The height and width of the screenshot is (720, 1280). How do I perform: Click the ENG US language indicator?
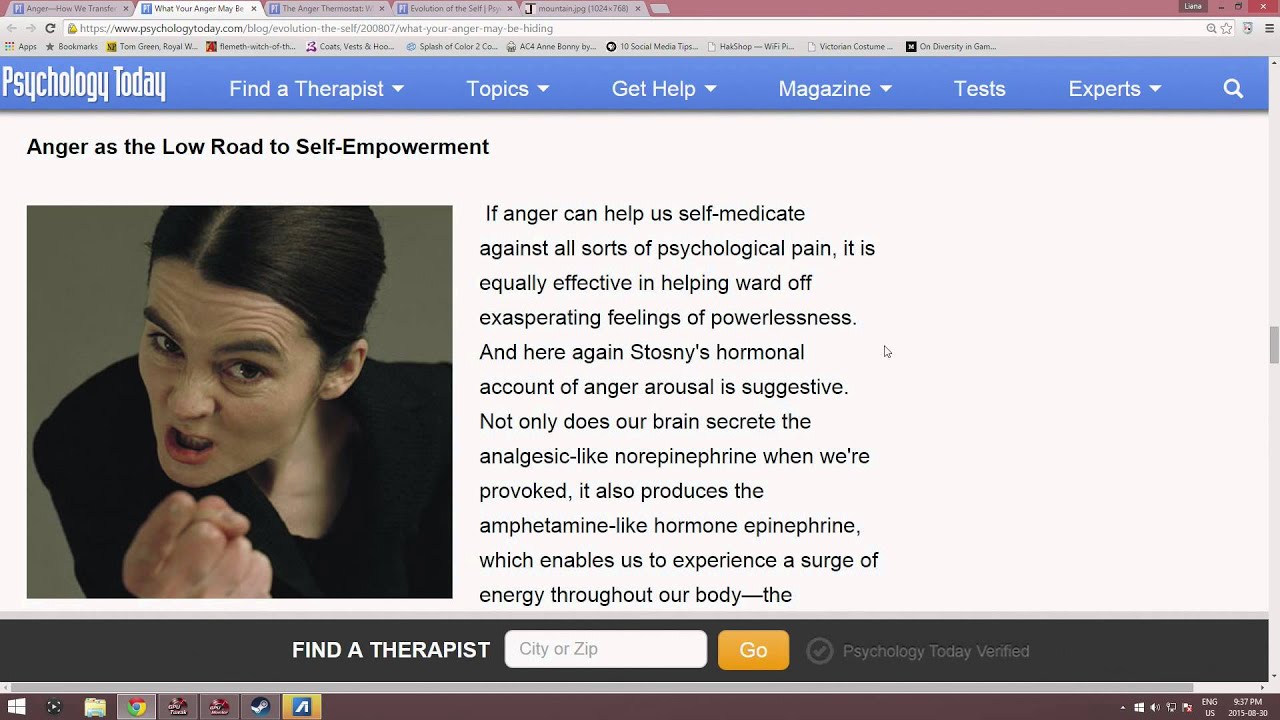(x=1209, y=707)
